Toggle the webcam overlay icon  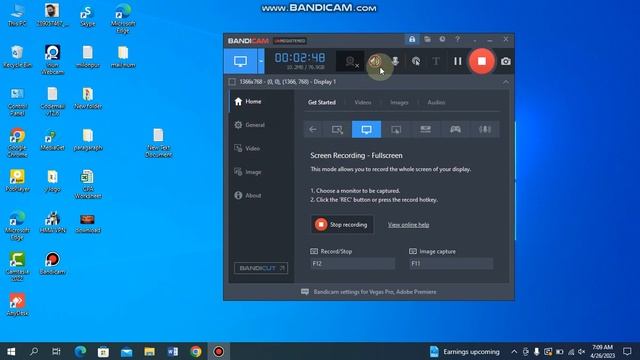350,62
